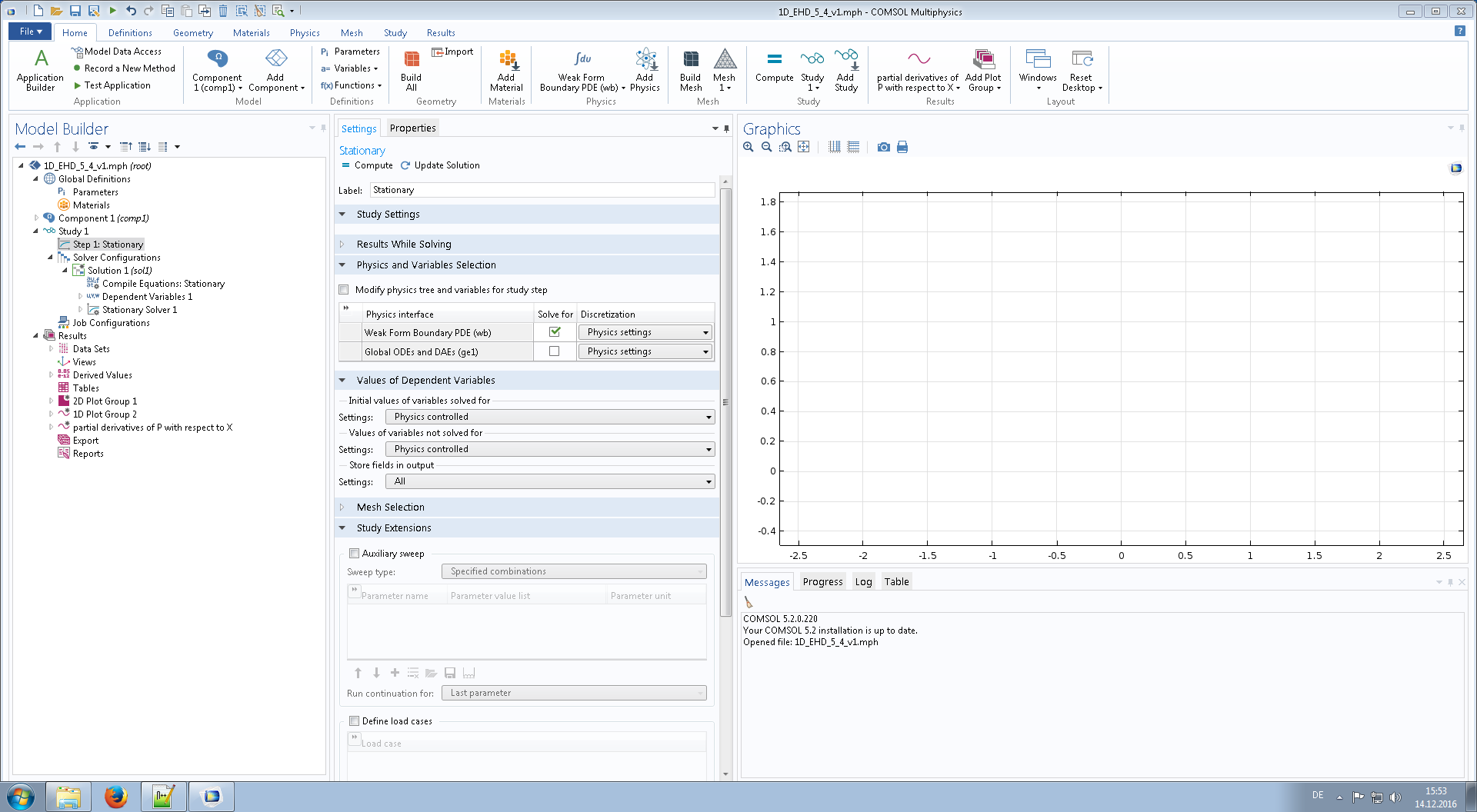Click Test Application in the ribbon
This screenshot has height=812, width=1477.
click(117, 85)
